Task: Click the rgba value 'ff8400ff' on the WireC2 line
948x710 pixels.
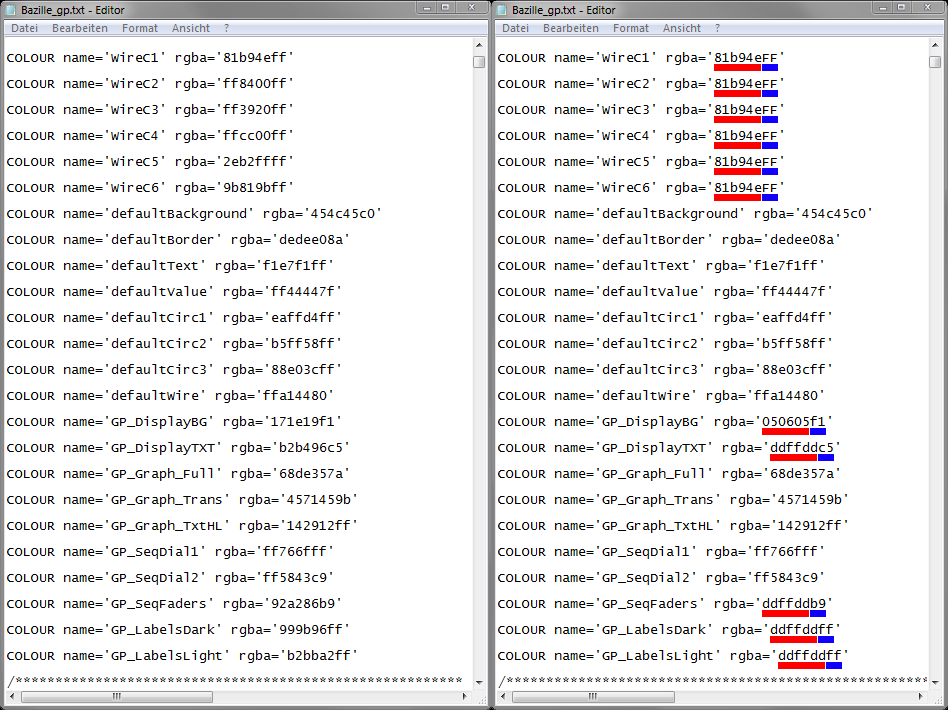Action: point(255,83)
